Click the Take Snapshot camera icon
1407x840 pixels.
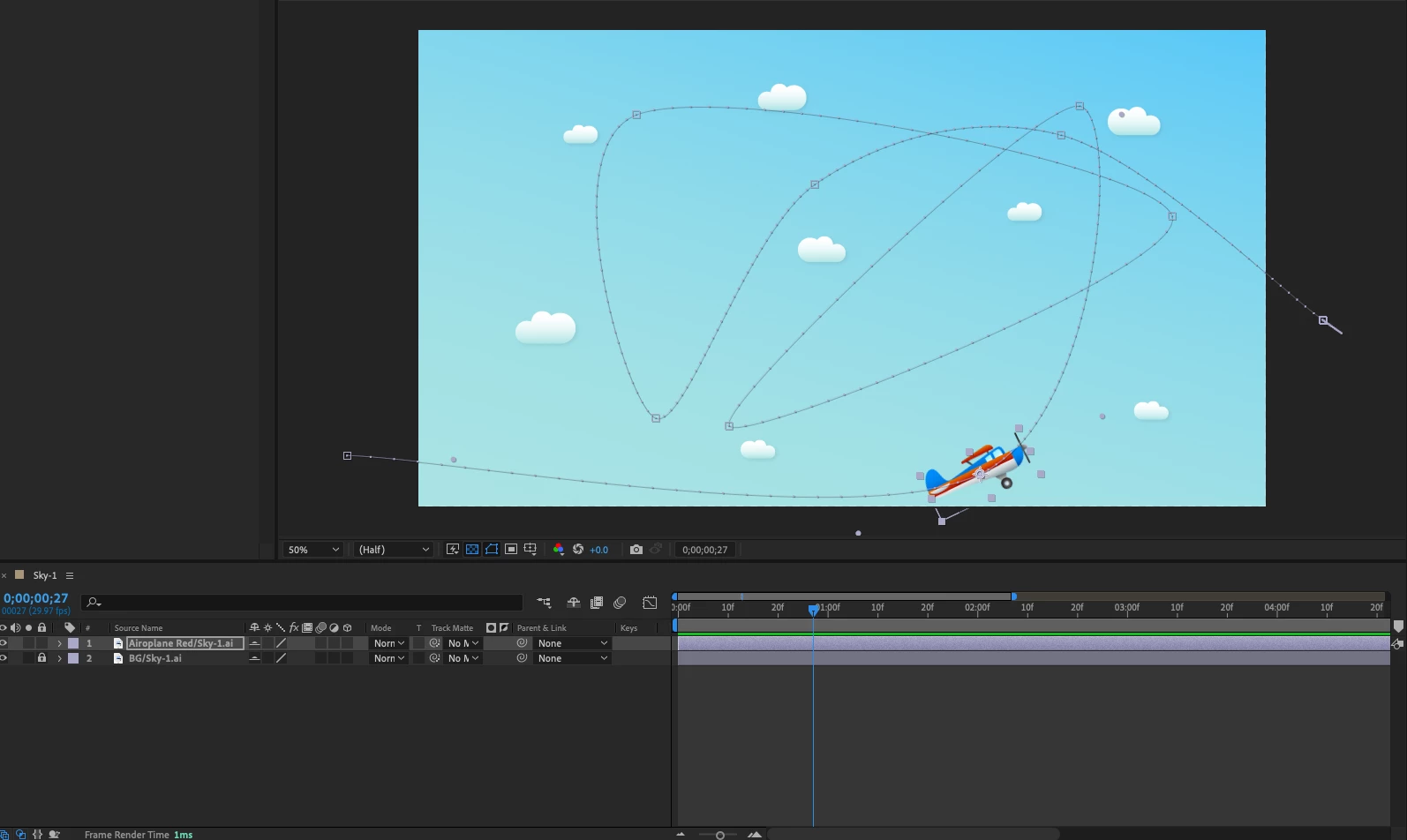[636, 550]
